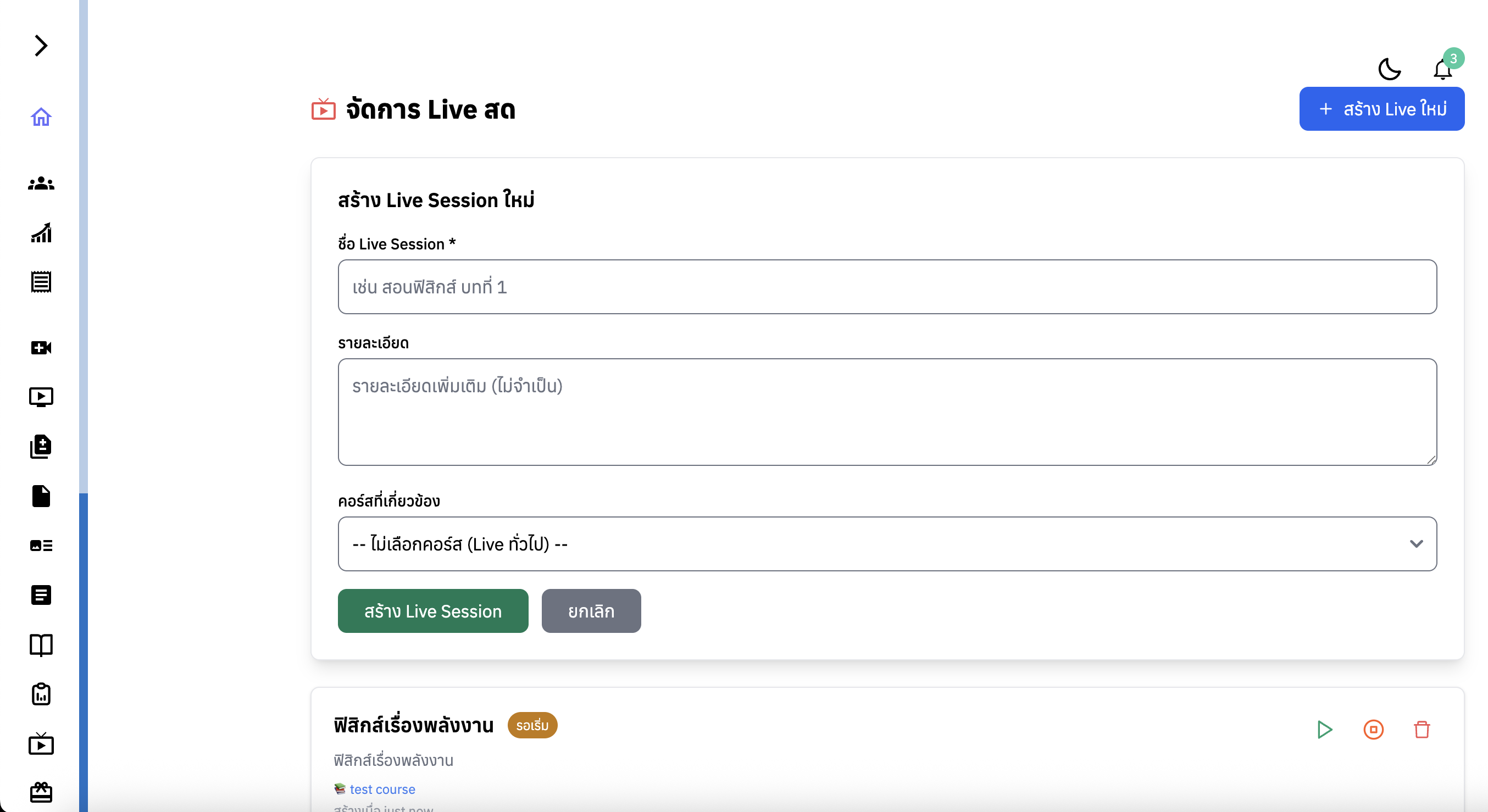Screen dimensions: 1488x812
Task: Open the students section from the sidebar
Action: click(41, 183)
